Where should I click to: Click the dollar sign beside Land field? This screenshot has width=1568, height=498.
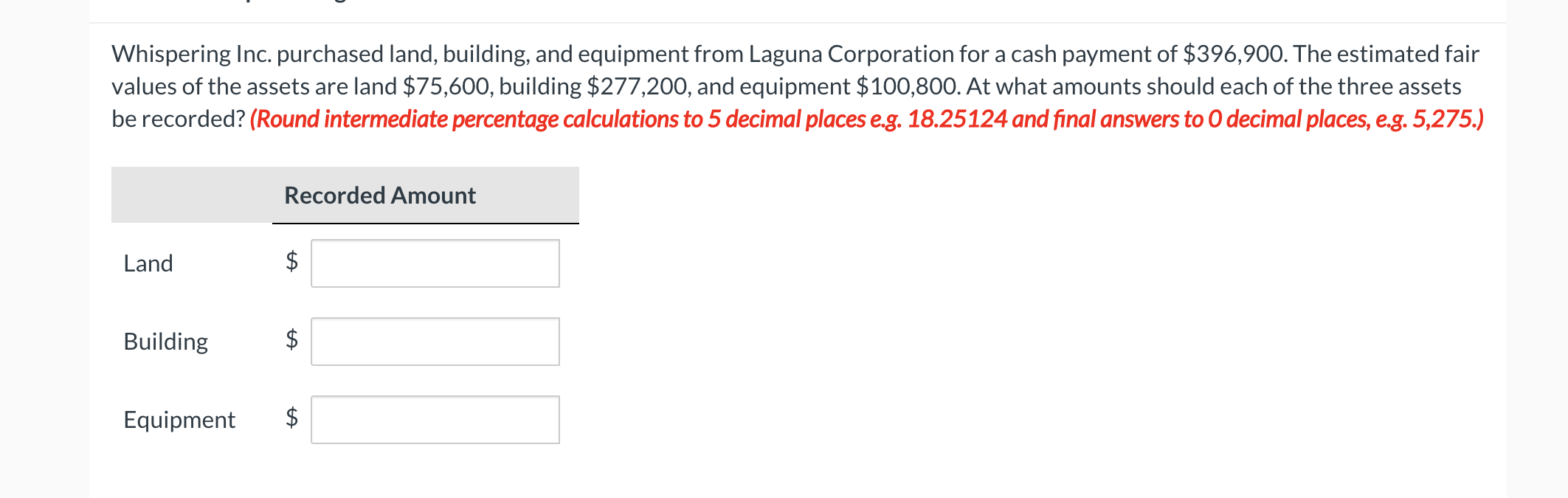coord(291,263)
